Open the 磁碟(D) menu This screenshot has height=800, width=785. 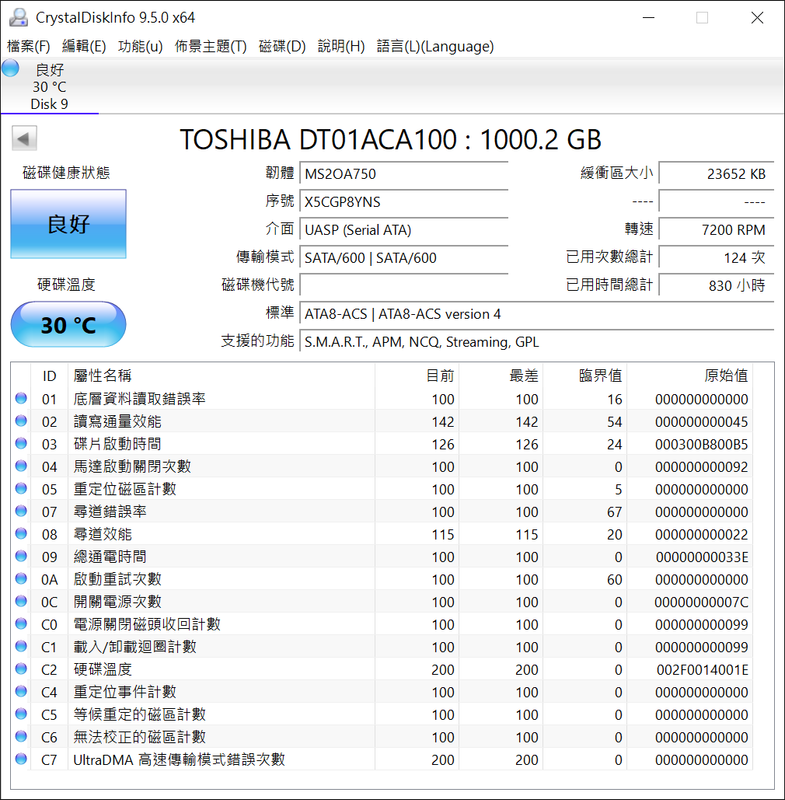point(282,46)
